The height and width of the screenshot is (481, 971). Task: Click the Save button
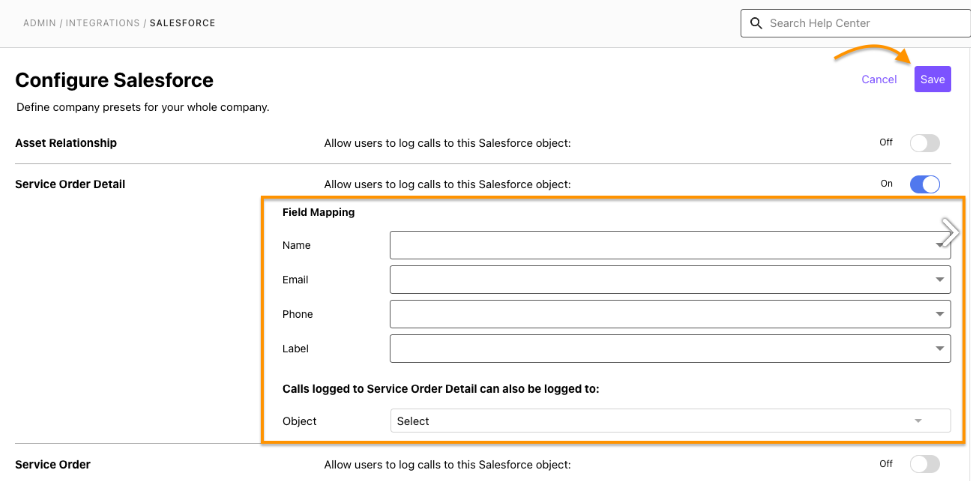(x=932, y=79)
